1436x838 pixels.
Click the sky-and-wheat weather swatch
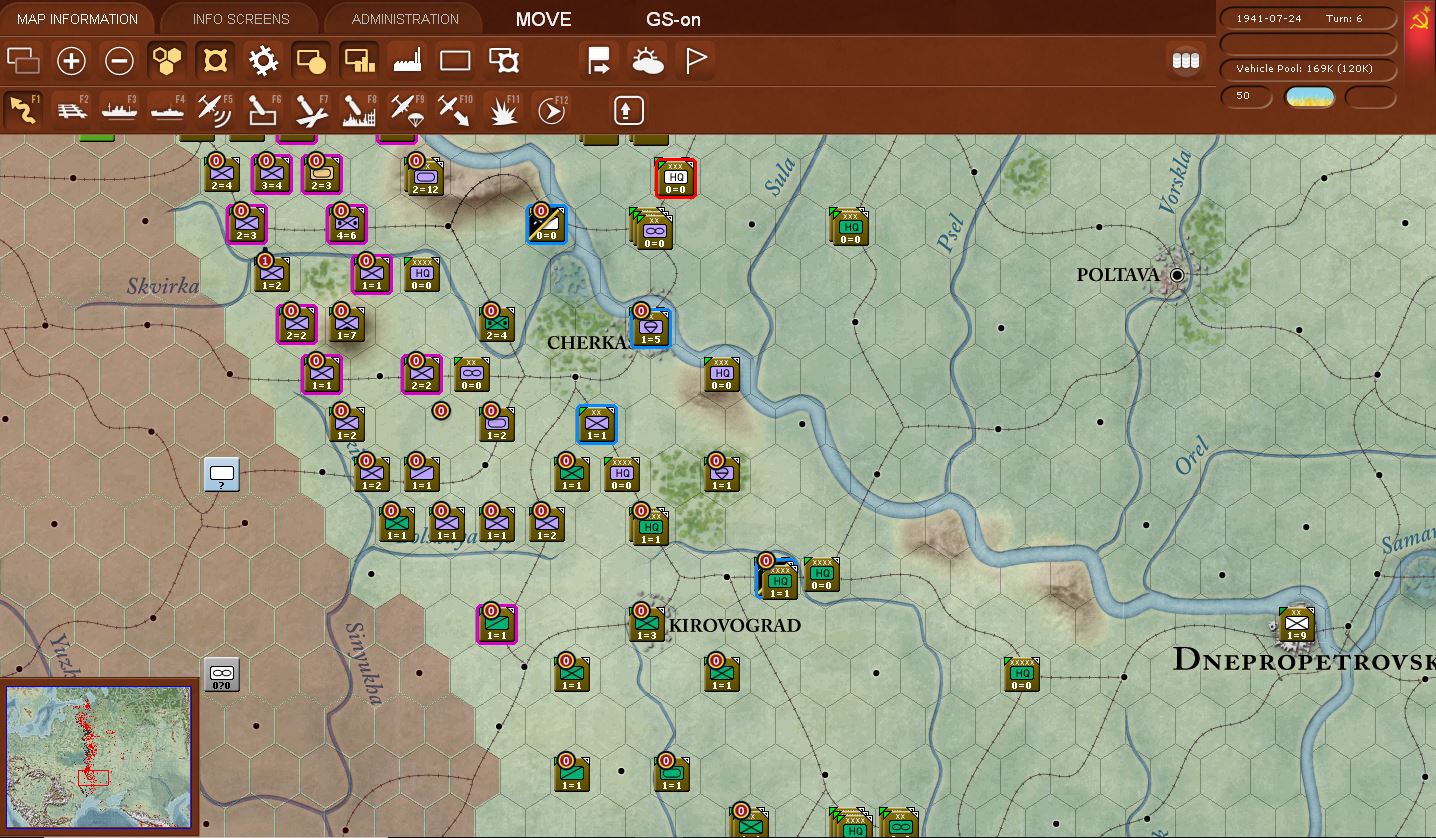1309,96
